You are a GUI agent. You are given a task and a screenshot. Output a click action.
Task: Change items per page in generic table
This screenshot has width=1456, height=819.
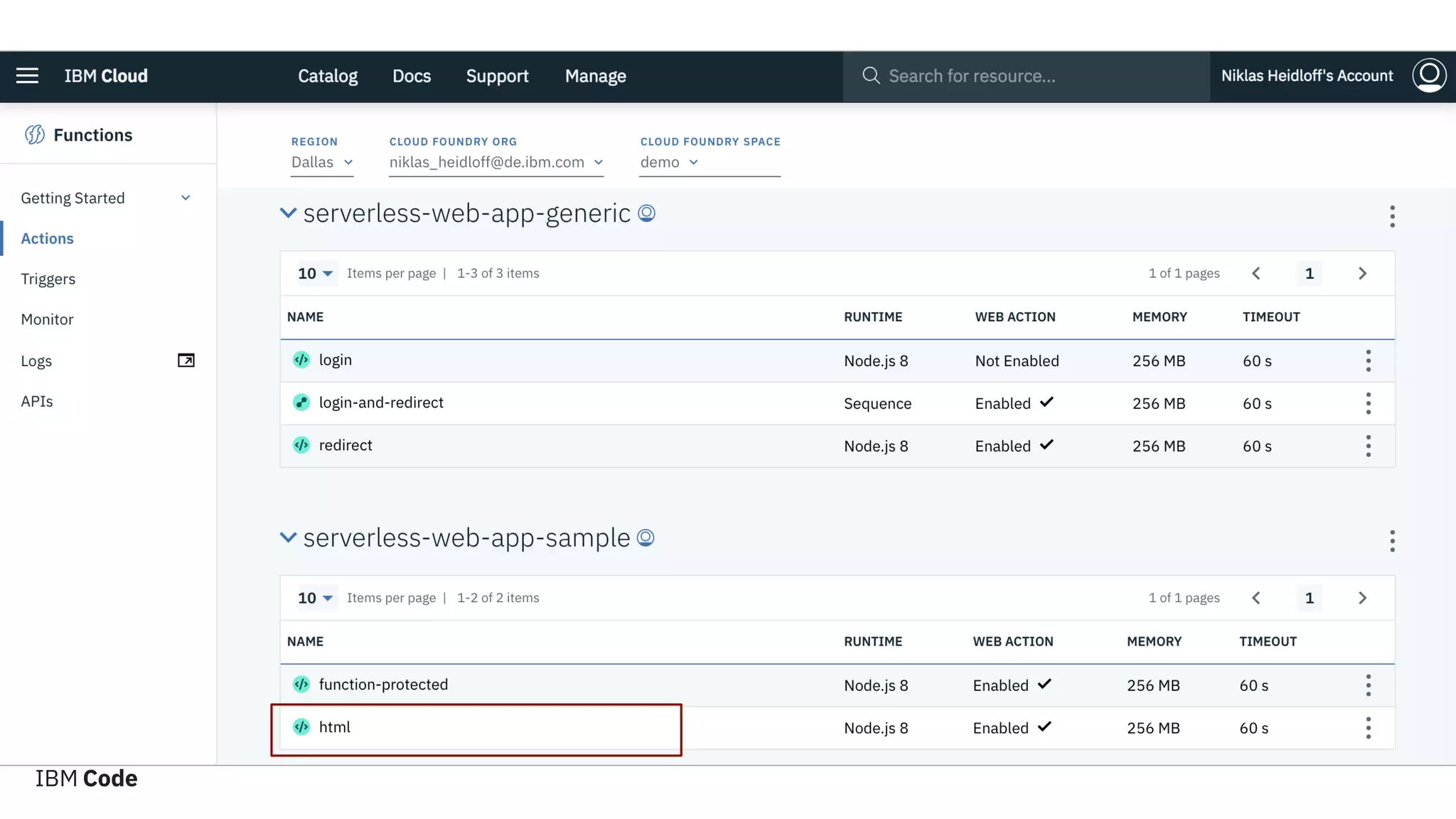pos(315,274)
